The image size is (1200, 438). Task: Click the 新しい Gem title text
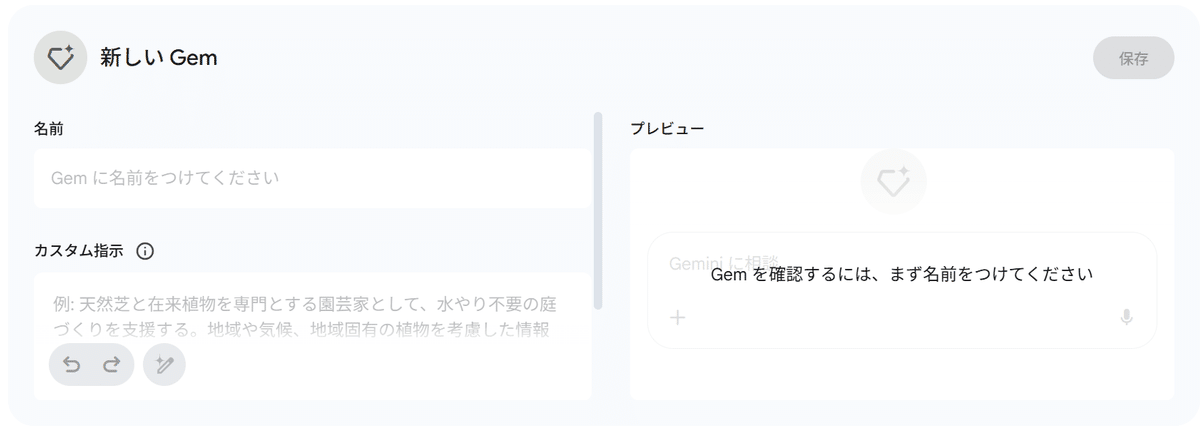(x=159, y=58)
